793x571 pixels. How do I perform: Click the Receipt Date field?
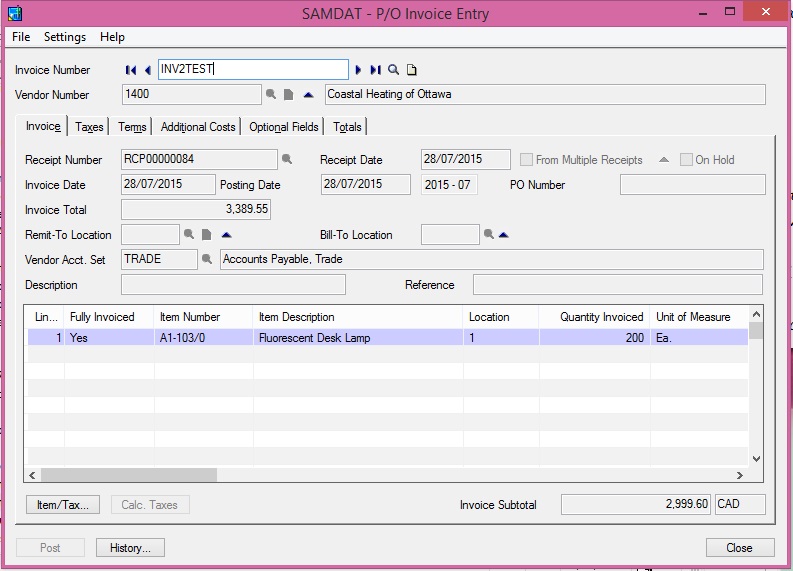(465, 159)
